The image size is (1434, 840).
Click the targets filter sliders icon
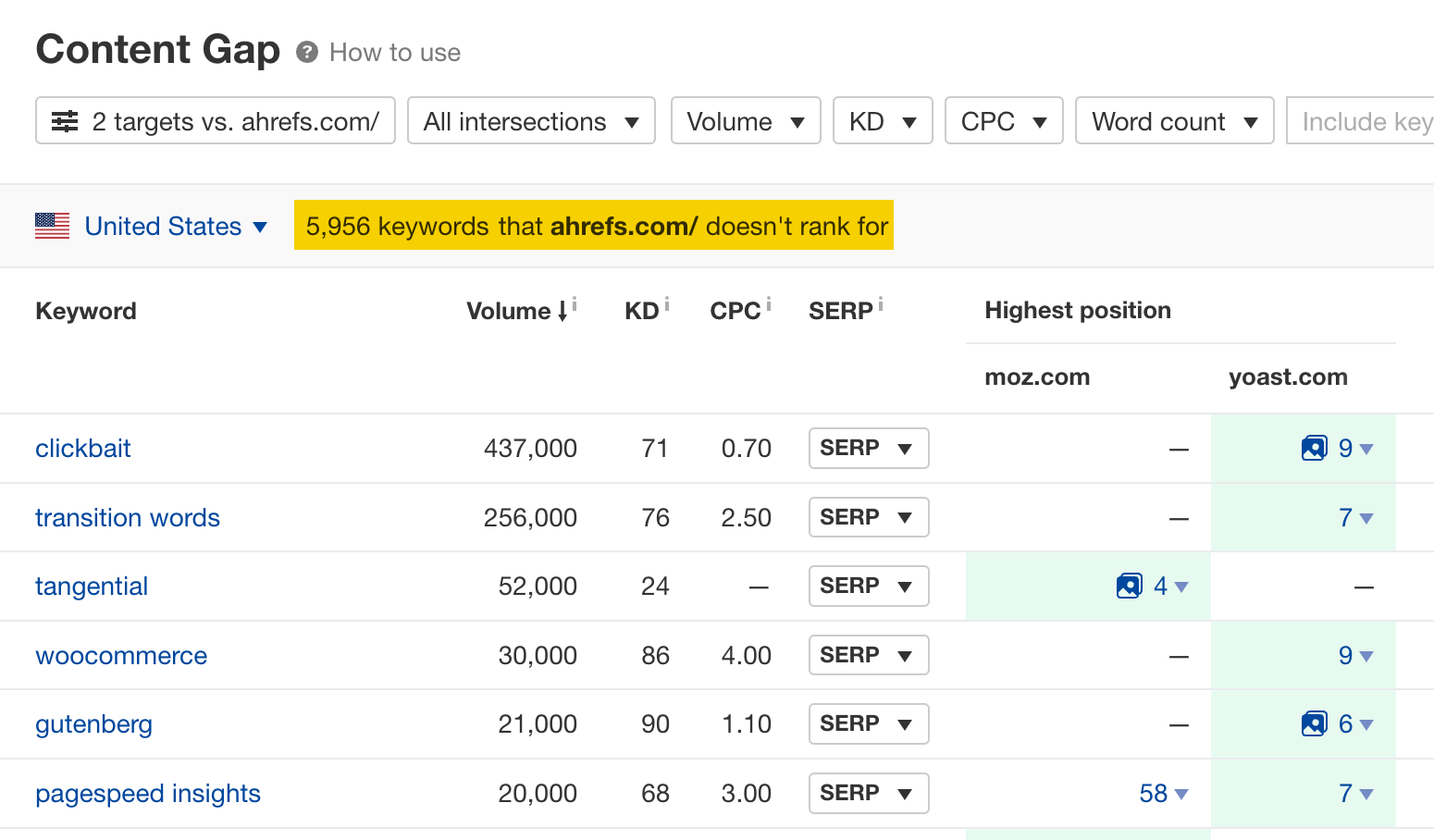point(65,121)
